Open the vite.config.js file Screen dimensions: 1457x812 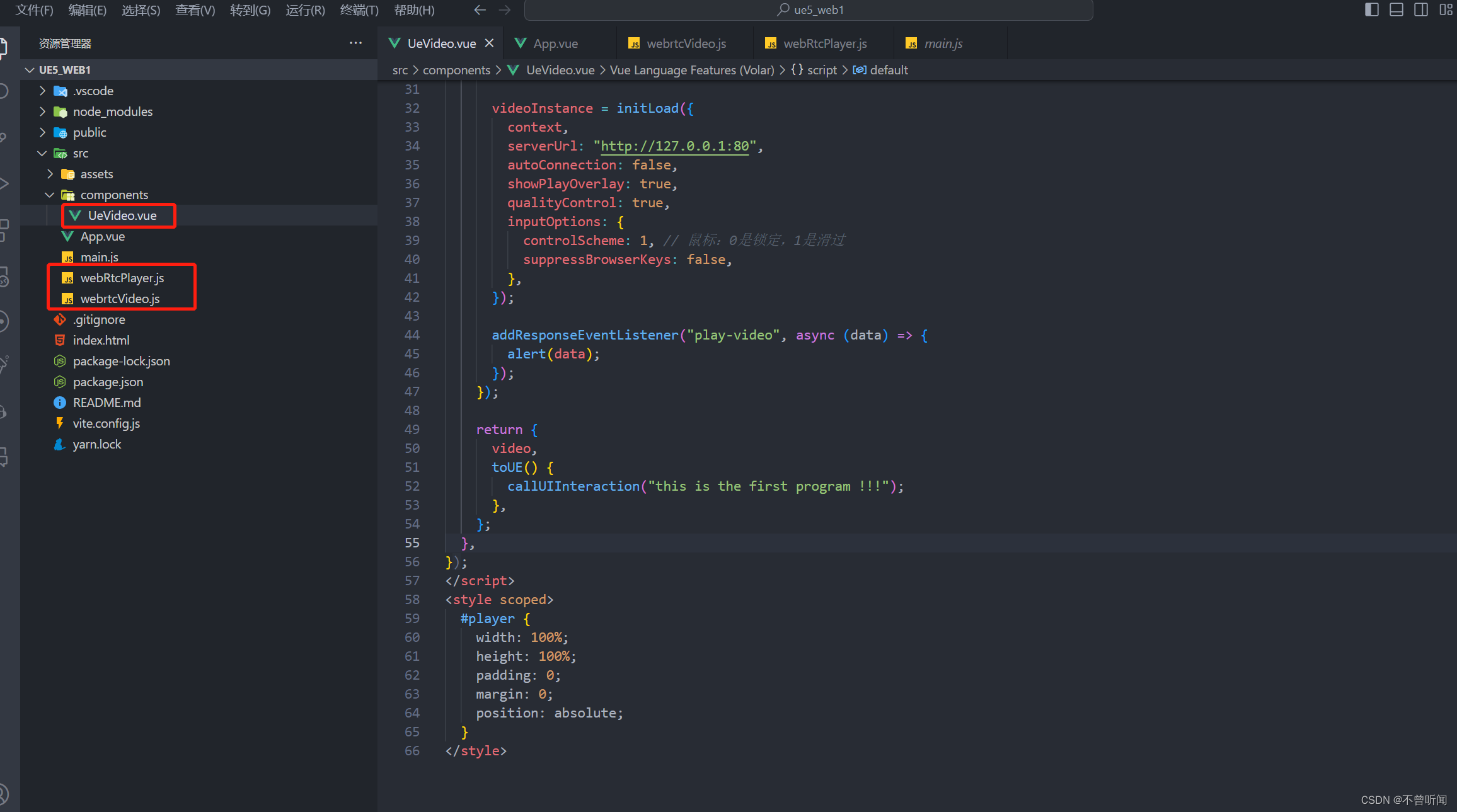(106, 423)
